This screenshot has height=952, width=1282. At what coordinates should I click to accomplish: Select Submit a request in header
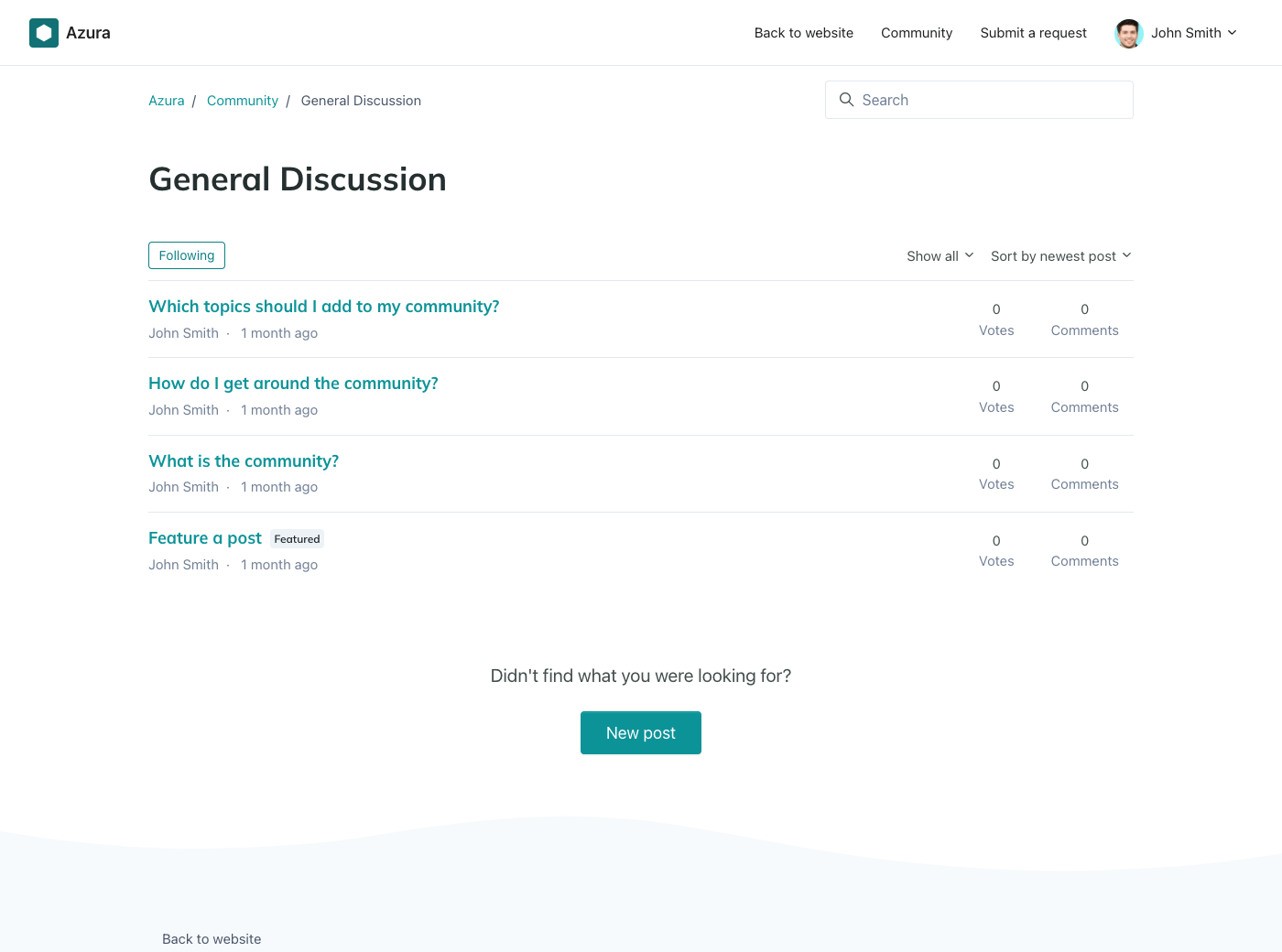point(1033,33)
